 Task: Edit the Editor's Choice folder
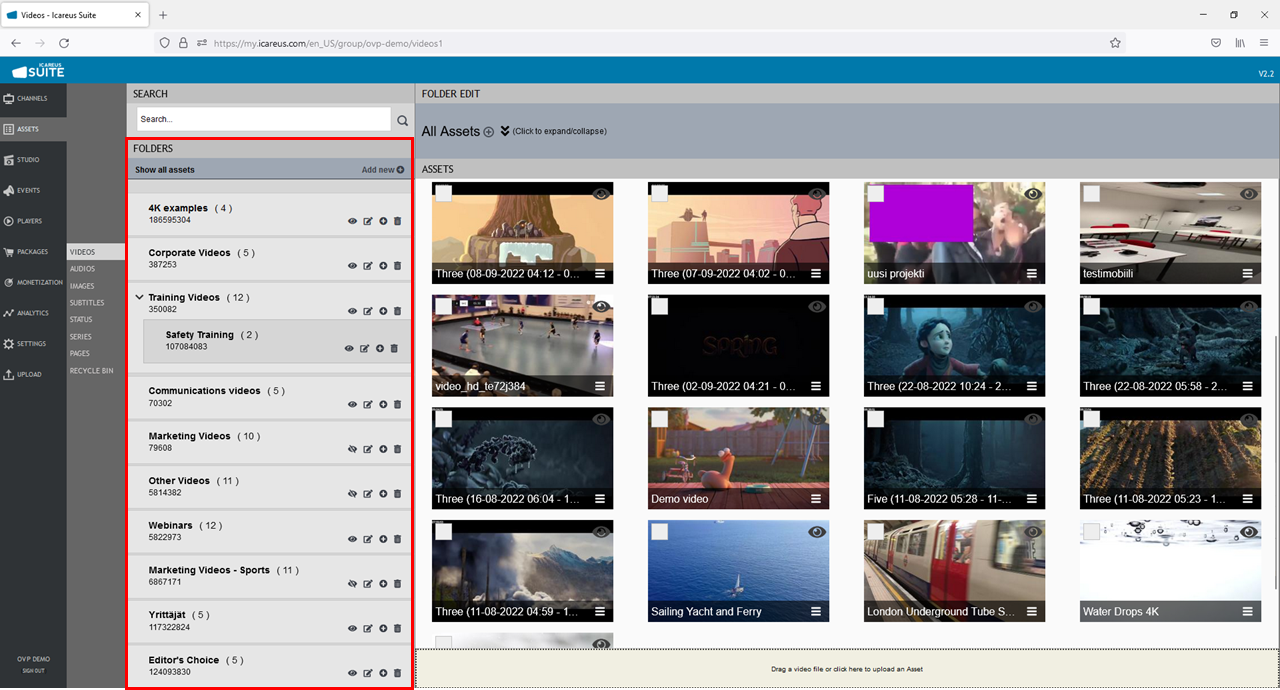tap(368, 673)
